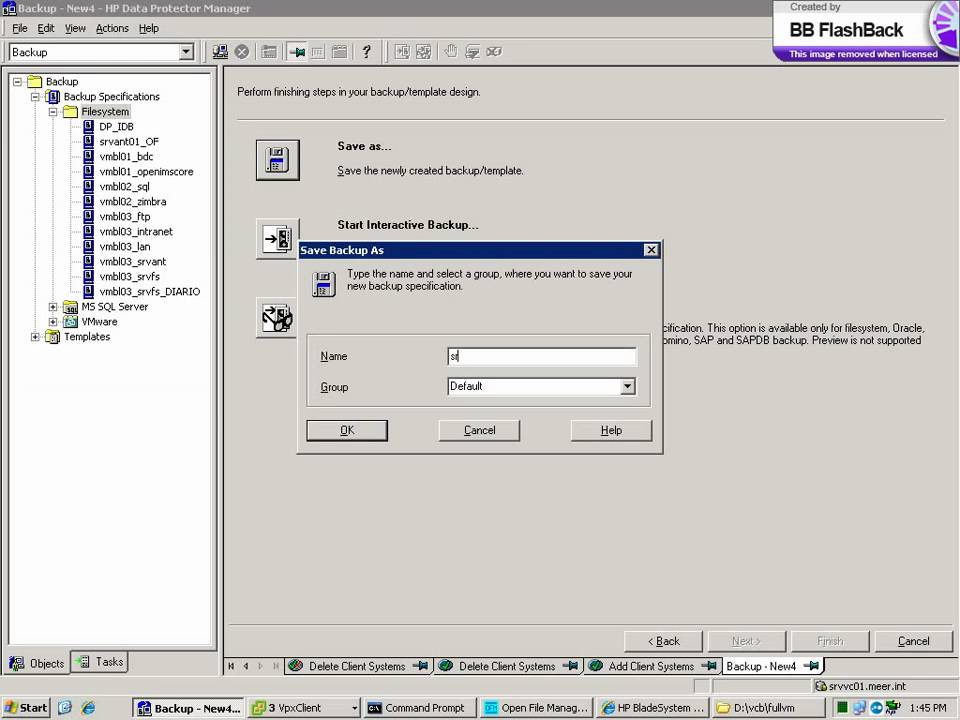Screen dimensions: 960x720
Task: Select vmbl02_zimbra backup specification
Action: (132, 201)
